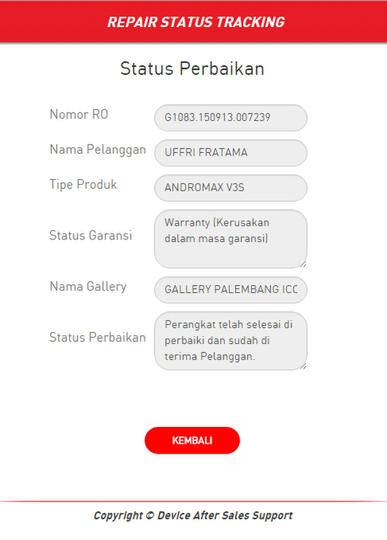This screenshot has width=387, height=540.
Task: Click the REPAIR STATUS TRACKING header title
Action: coord(196,22)
